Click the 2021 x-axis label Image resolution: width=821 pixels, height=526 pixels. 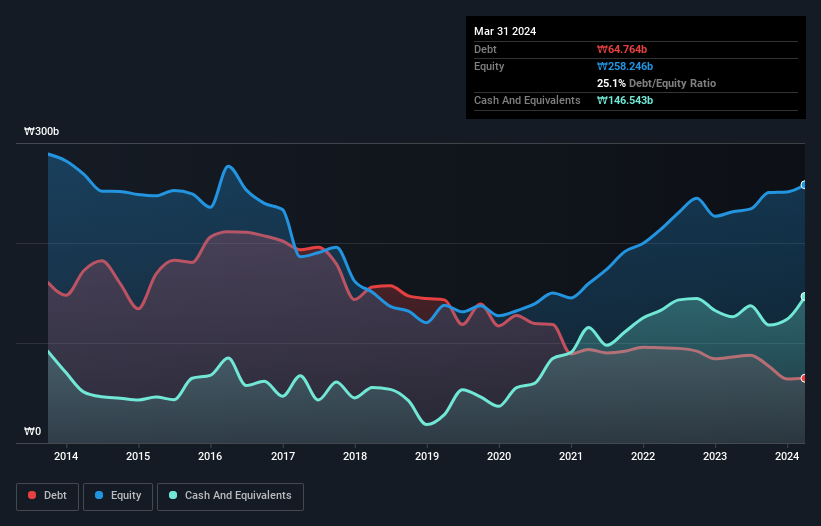point(571,456)
